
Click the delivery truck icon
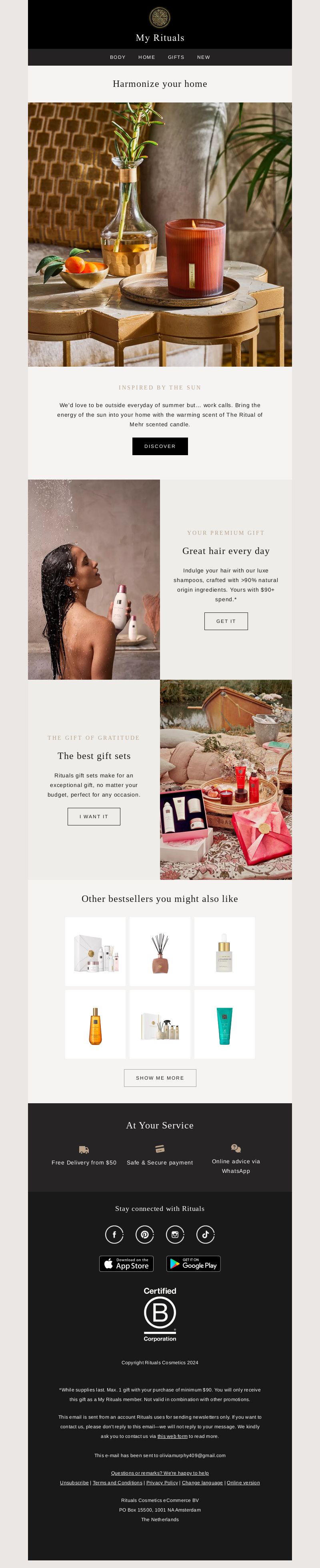click(x=84, y=1150)
